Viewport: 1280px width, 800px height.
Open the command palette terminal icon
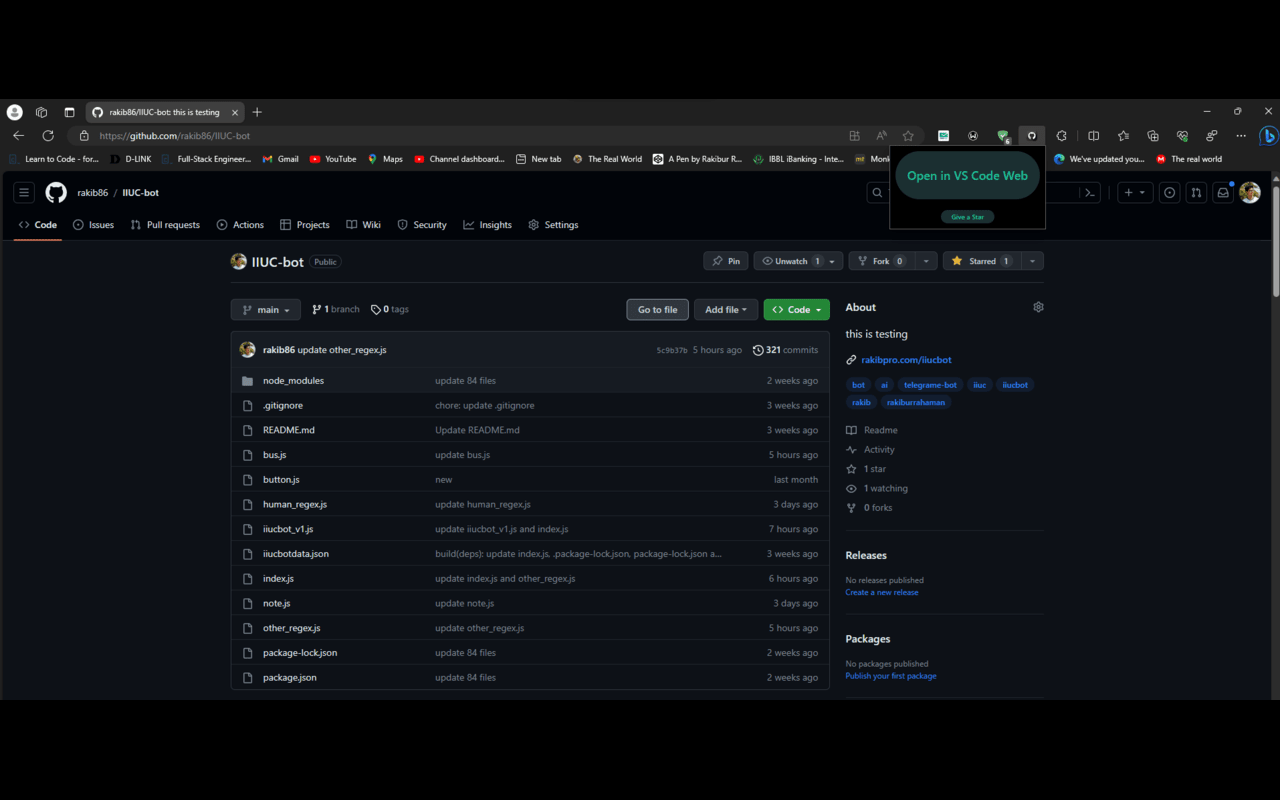[1089, 192]
